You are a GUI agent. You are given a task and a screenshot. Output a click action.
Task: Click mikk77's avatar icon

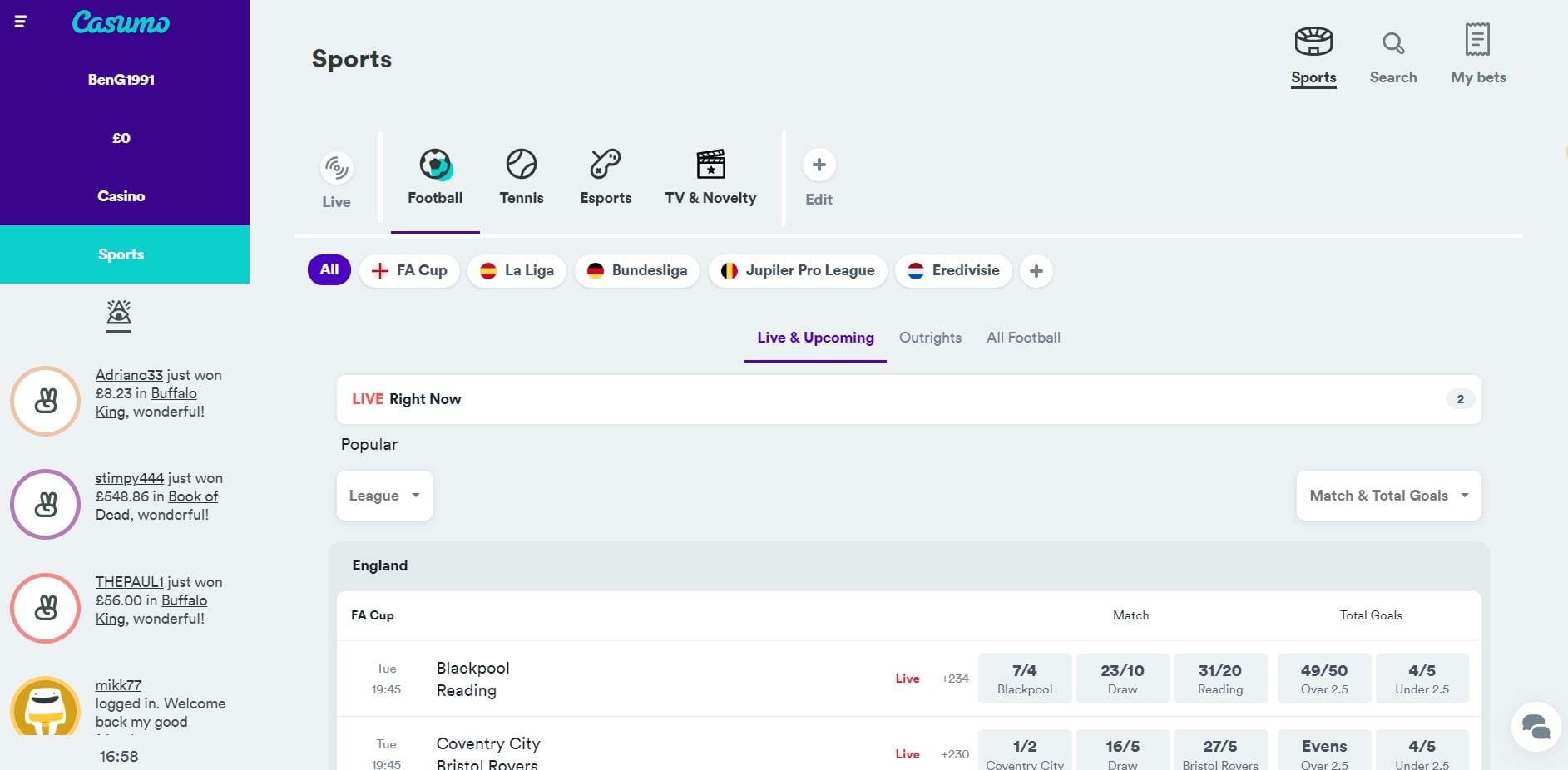click(x=45, y=706)
